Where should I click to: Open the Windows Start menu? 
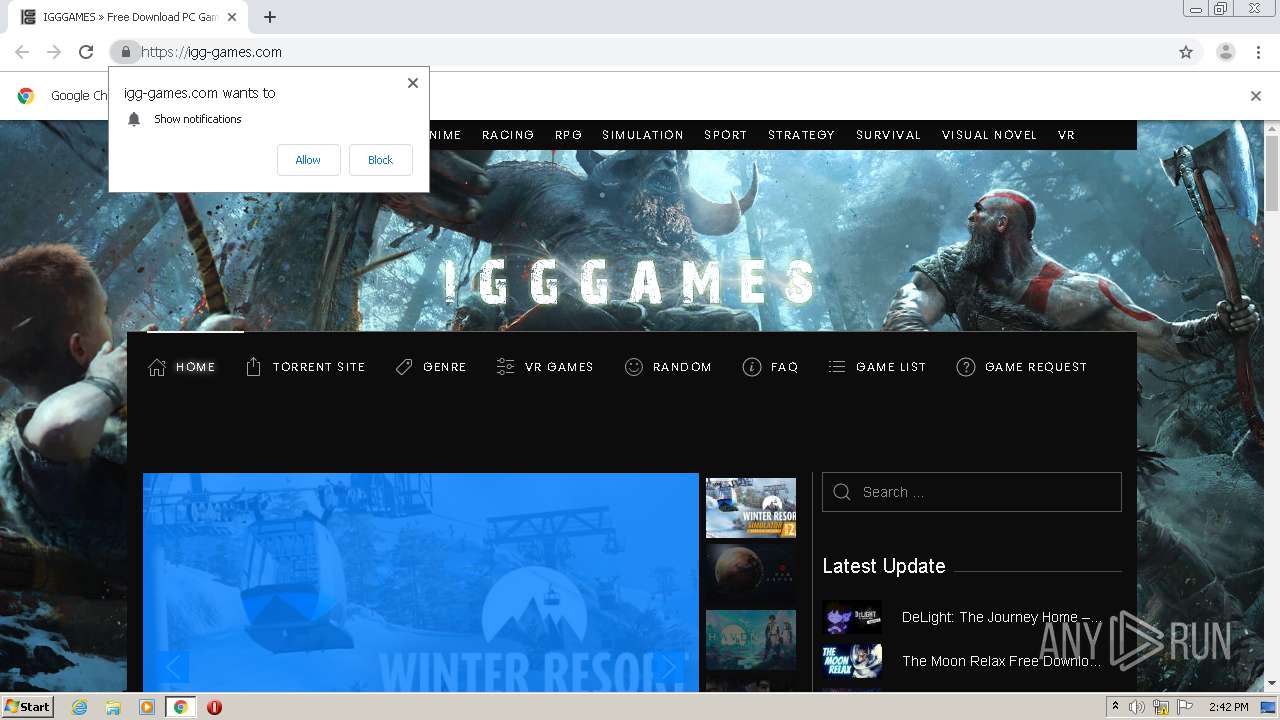click(x=27, y=707)
